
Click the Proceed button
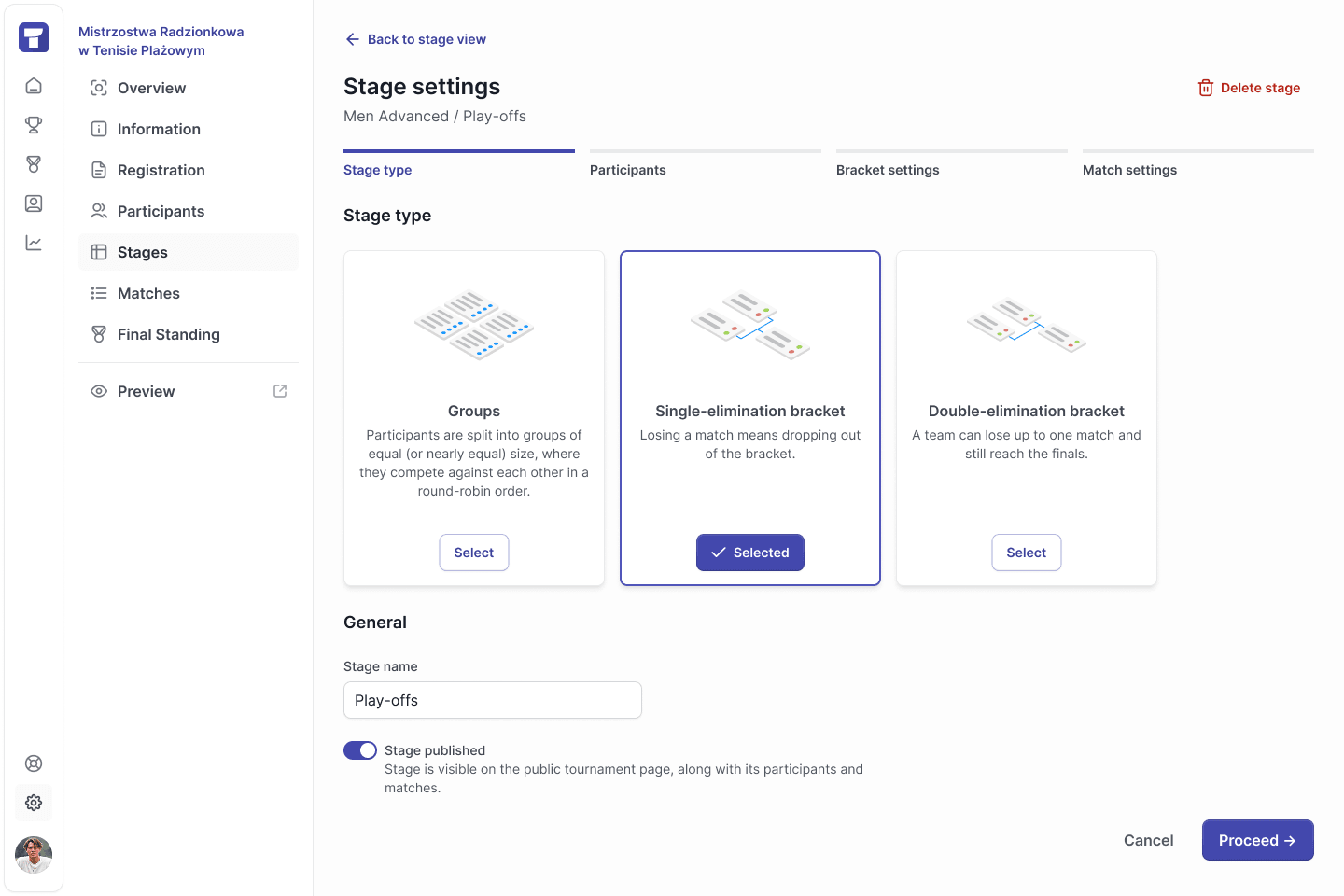1258,840
